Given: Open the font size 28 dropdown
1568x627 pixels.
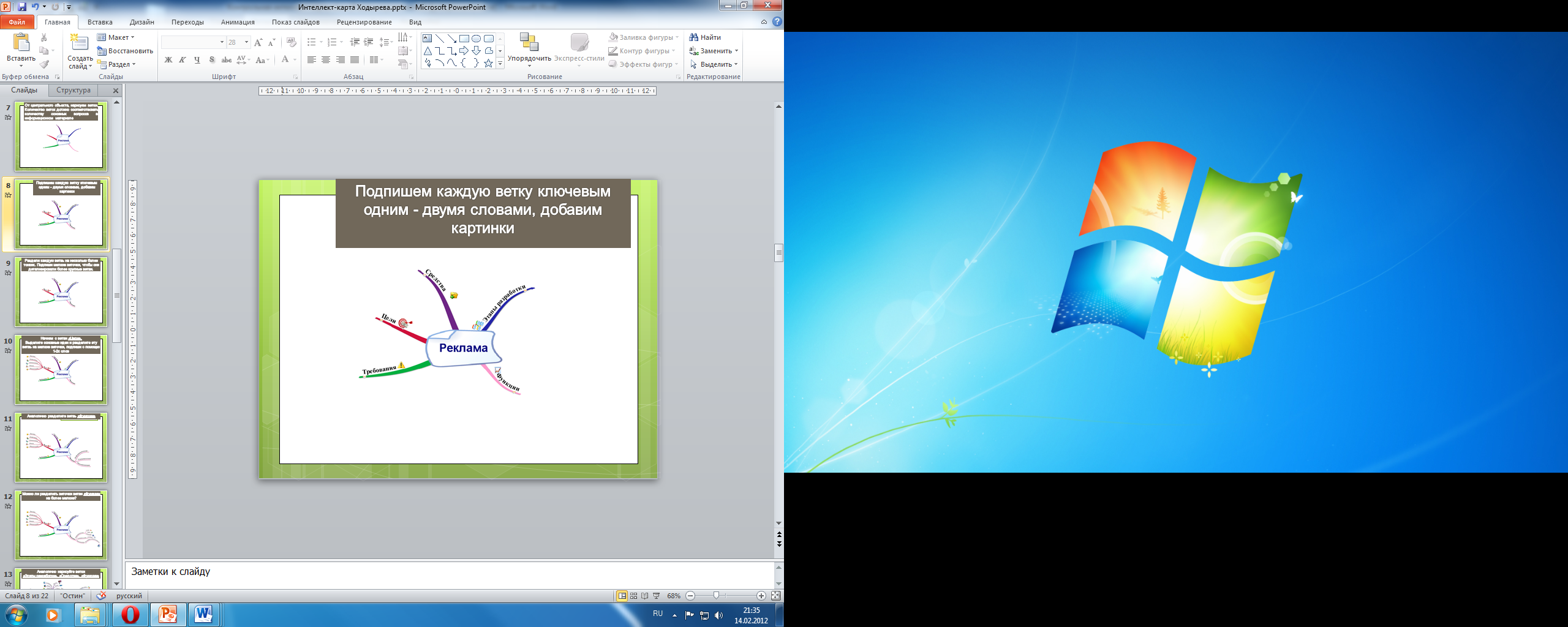Looking at the screenshot, I should tap(246, 42).
